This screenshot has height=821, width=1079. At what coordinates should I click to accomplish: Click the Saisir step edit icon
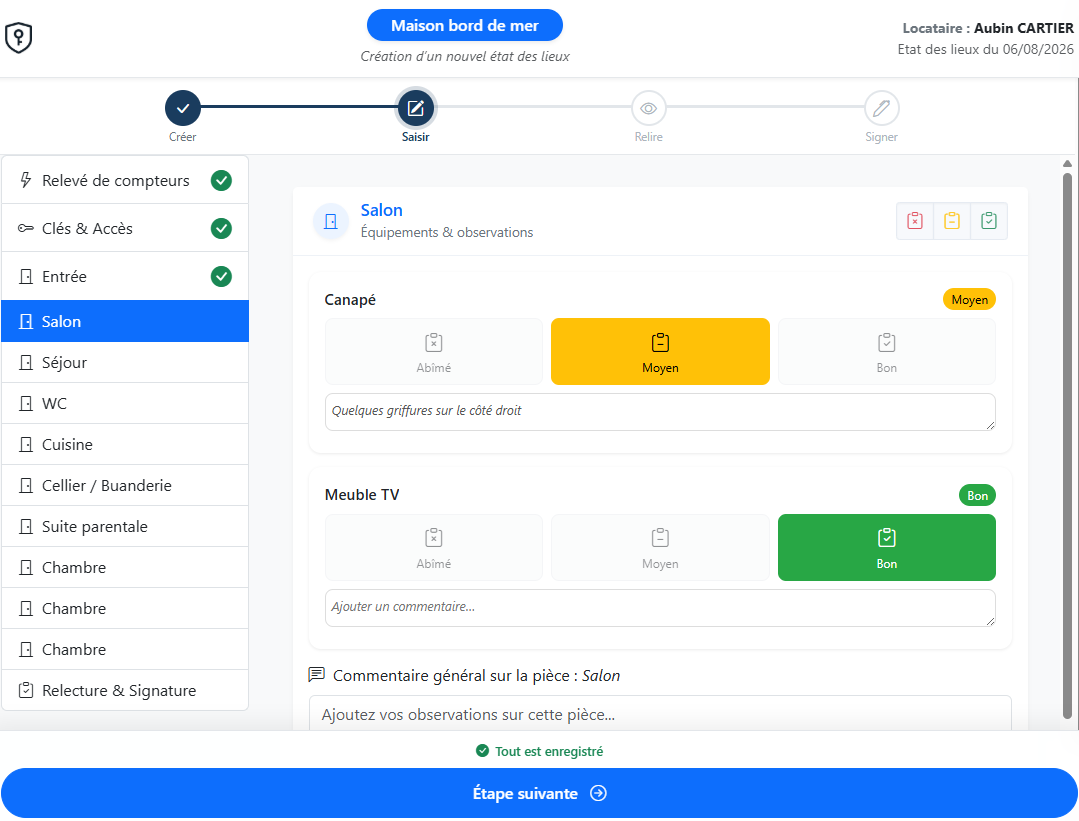416,108
